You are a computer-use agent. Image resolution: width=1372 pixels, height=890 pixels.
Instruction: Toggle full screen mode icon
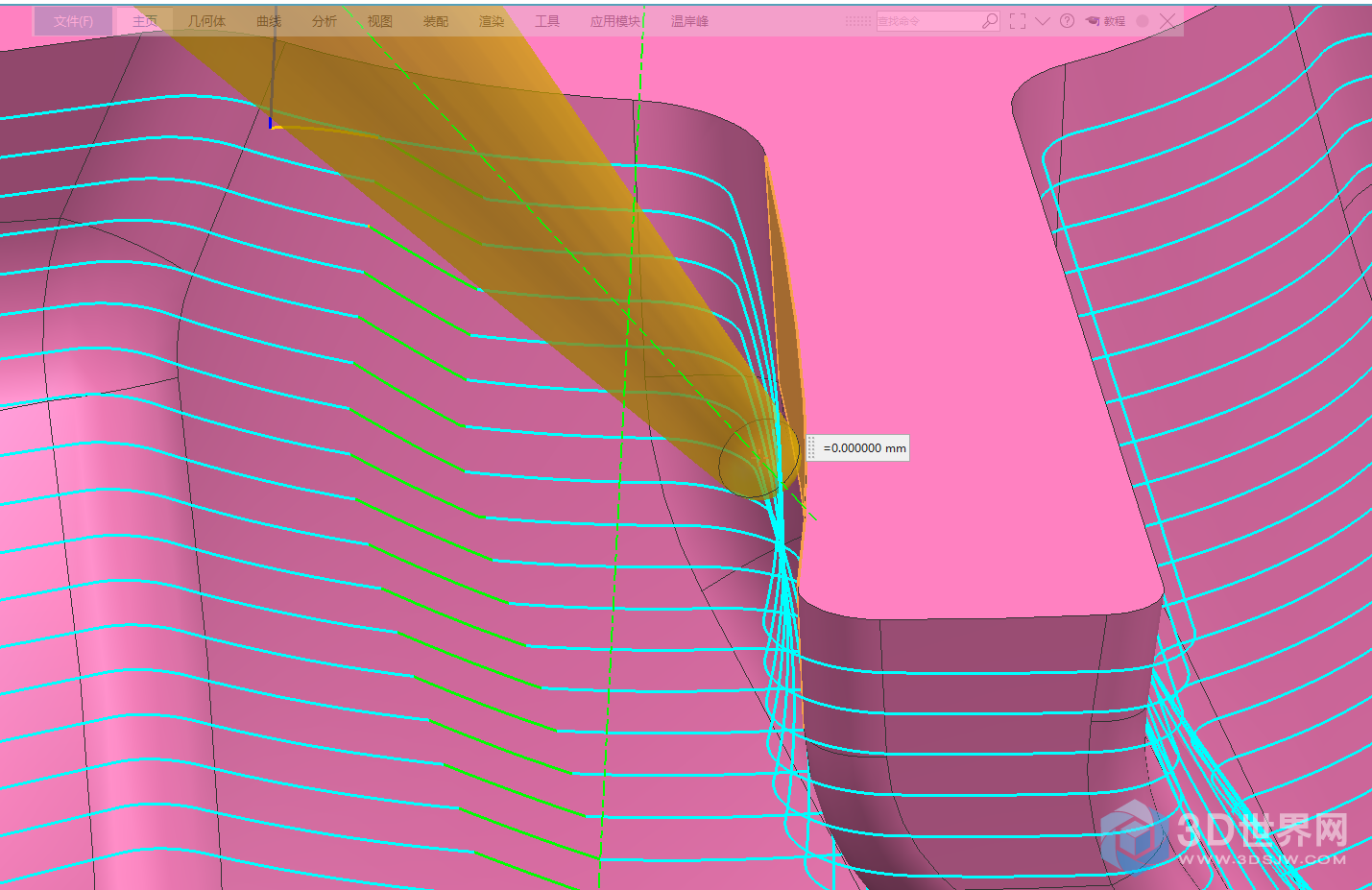coord(1018,21)
